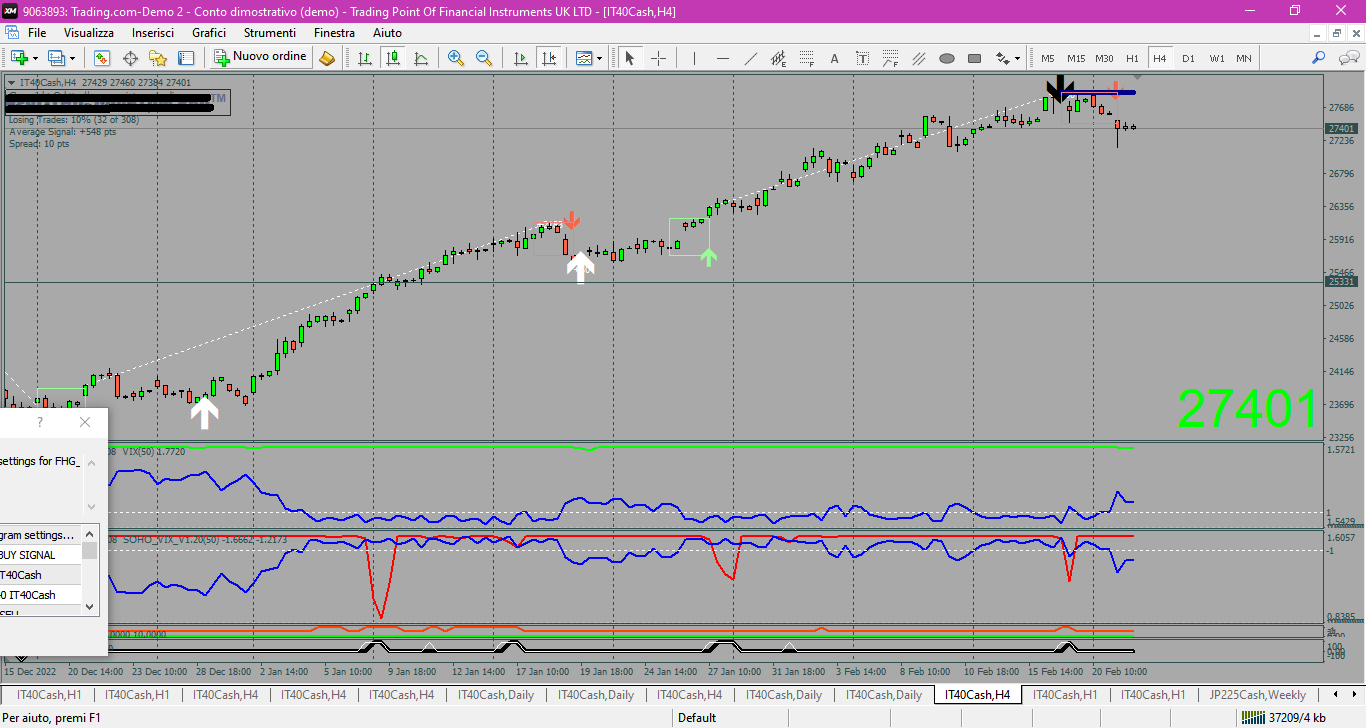
Task: Switch to the M30 timeframe
Action: tap(1104, 58)
